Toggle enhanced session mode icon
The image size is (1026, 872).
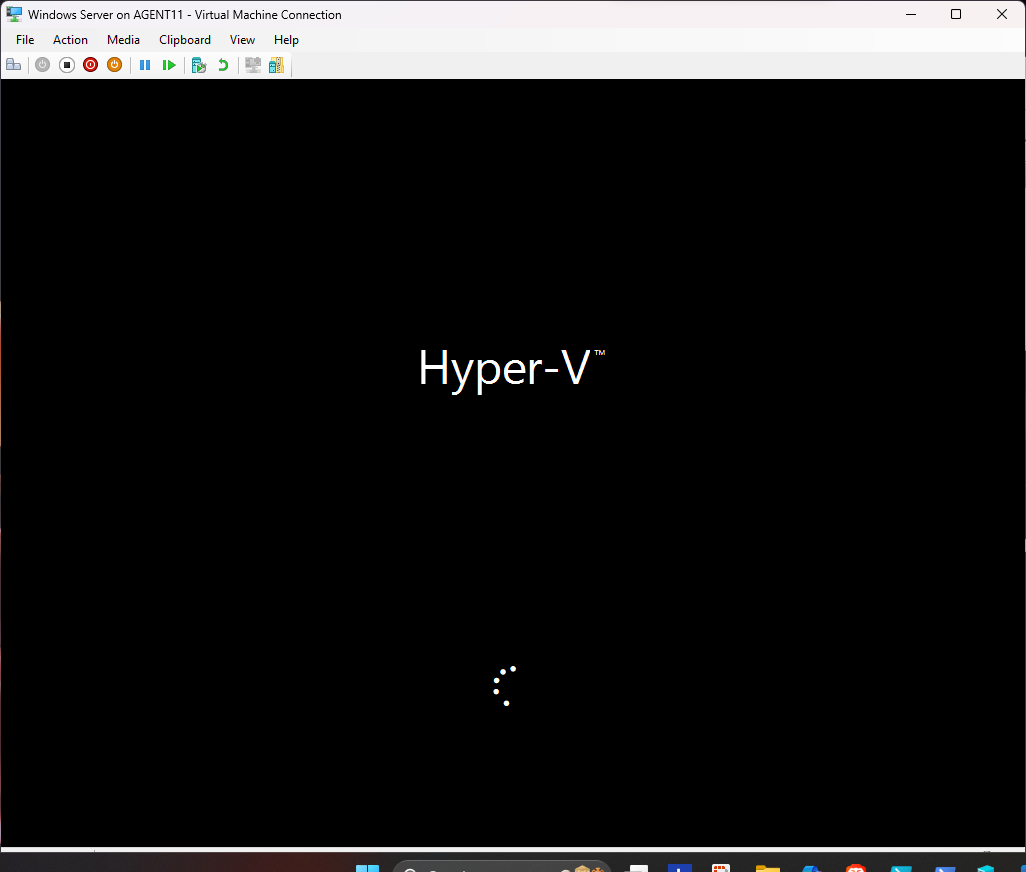[253, 65]
